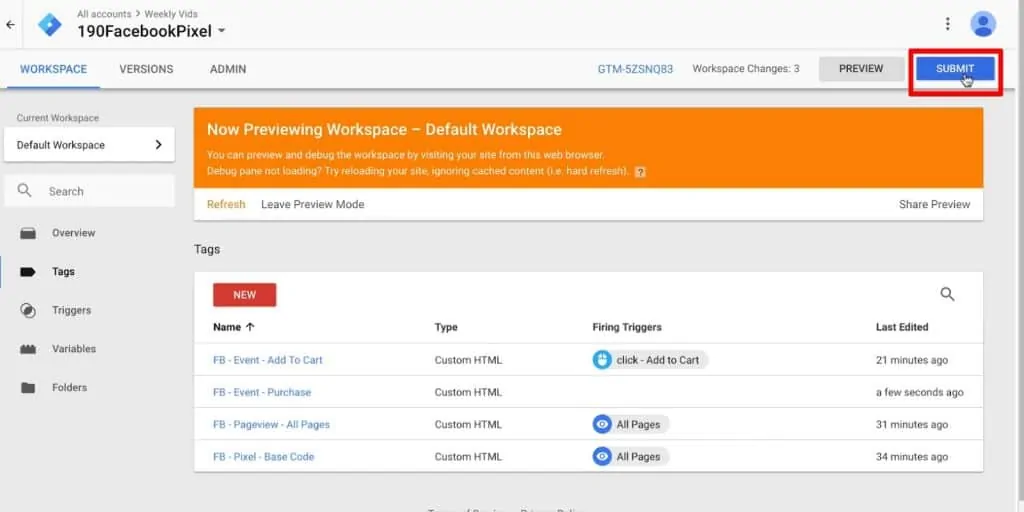
Task: Click the GTM-5ZSNQ83 container ID
Action: pos(635,69)
